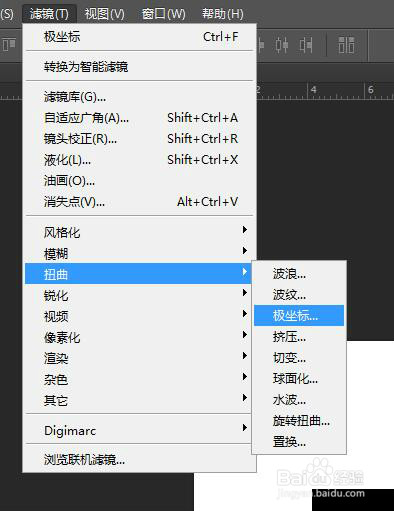Choose 旋转扭曲... in distort submenu

(x=299, y=421)
